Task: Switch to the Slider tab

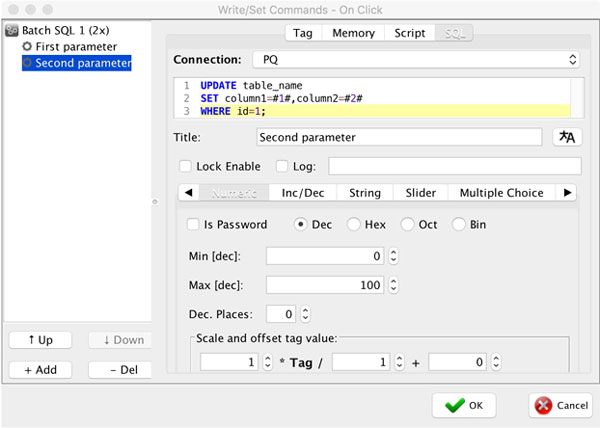Action: click(421, 193)
